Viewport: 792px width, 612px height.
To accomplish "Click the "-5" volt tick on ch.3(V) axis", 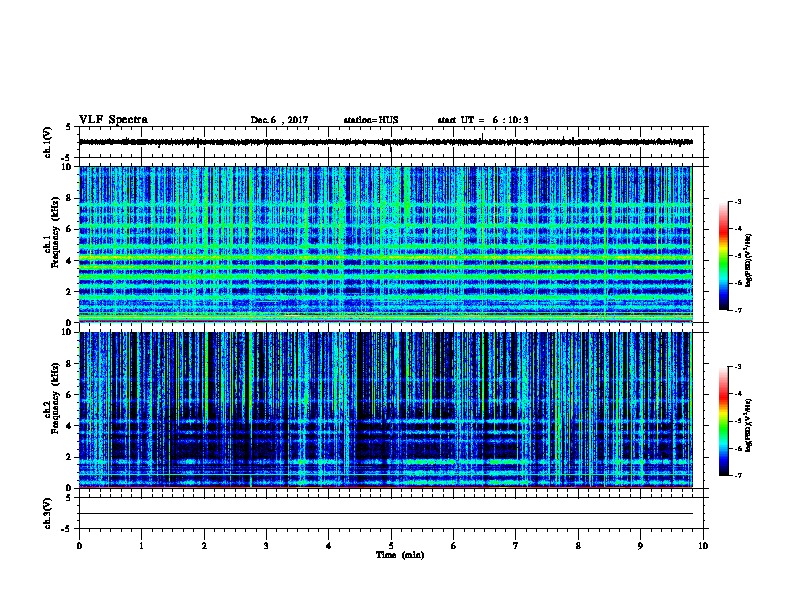I will click(x=67, y=529).
